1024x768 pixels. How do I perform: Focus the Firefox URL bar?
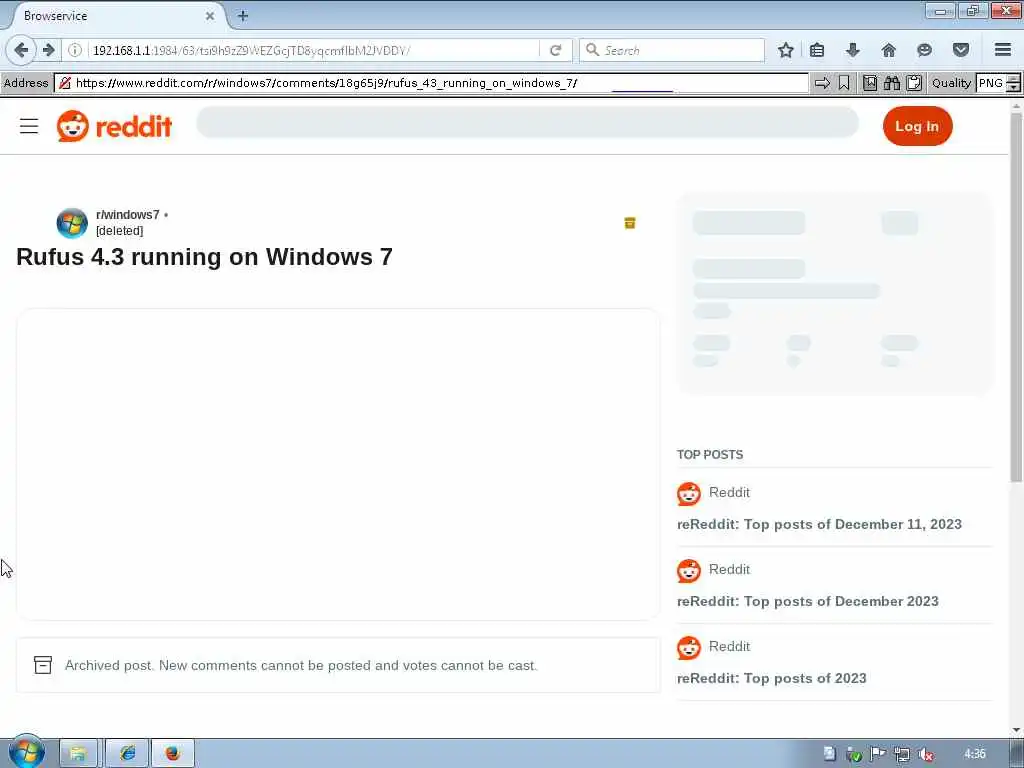coord(313,50)
